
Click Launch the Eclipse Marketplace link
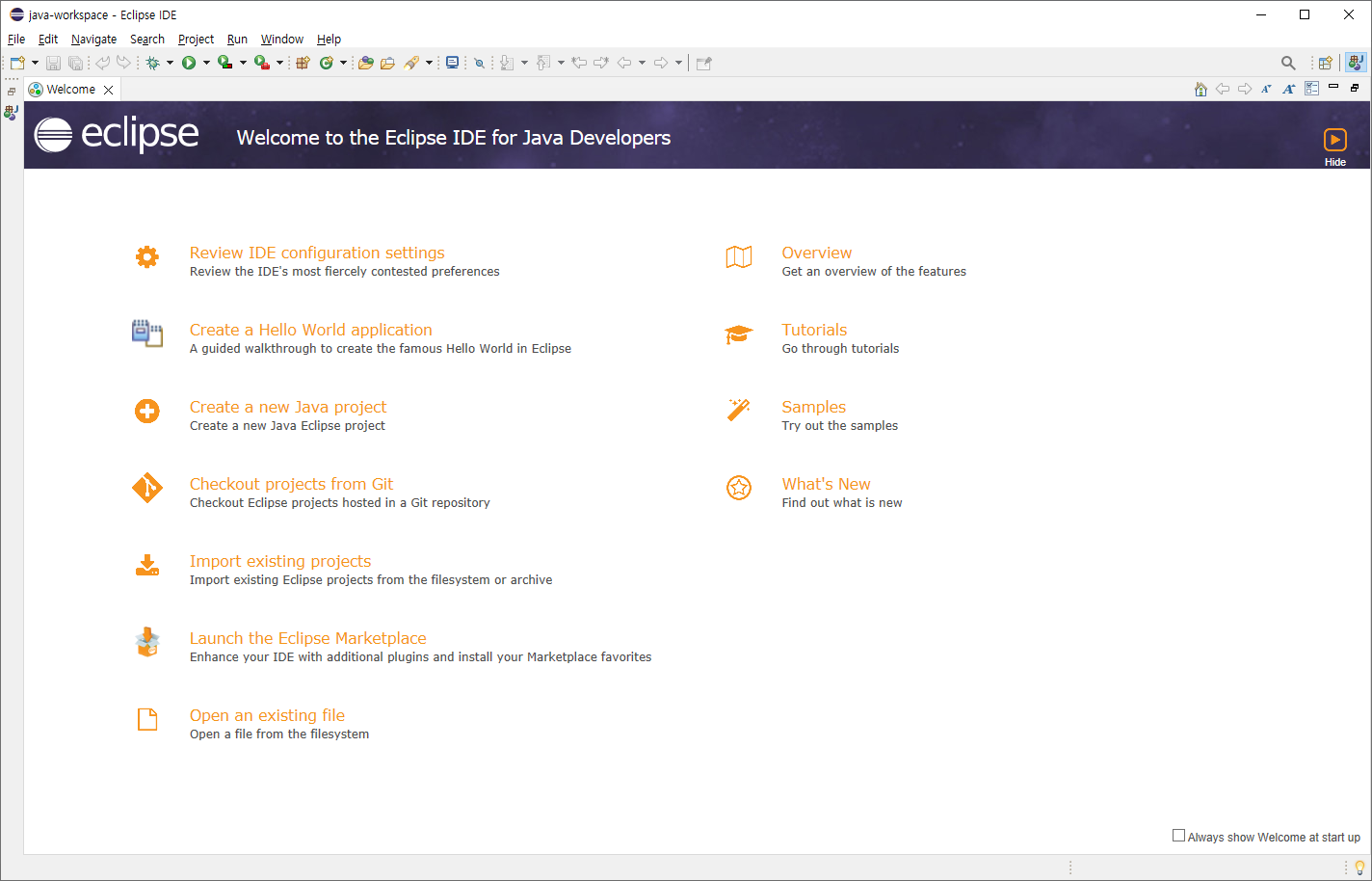tap(307, 638)
